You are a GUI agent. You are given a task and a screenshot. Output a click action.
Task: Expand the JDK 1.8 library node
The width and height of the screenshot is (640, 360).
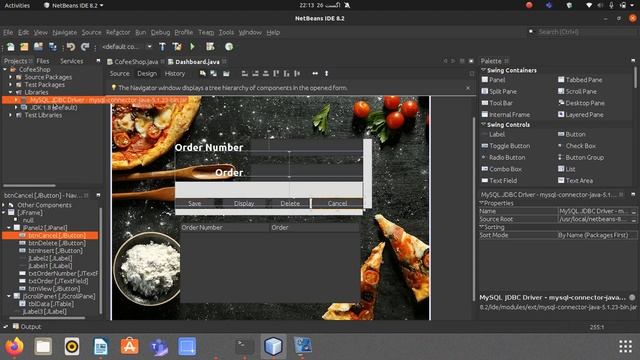click(x=16, y=108)
